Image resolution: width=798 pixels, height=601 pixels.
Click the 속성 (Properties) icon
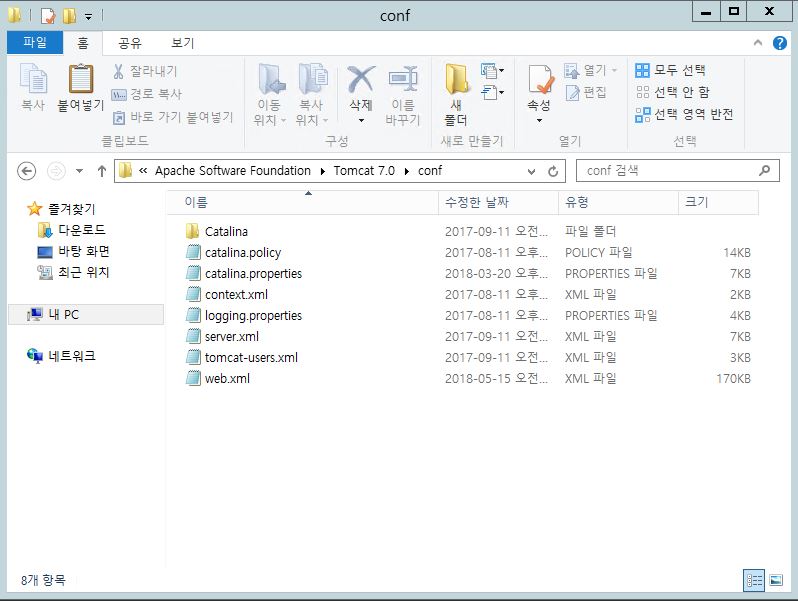pyautogui.click(x=539, y=81)
